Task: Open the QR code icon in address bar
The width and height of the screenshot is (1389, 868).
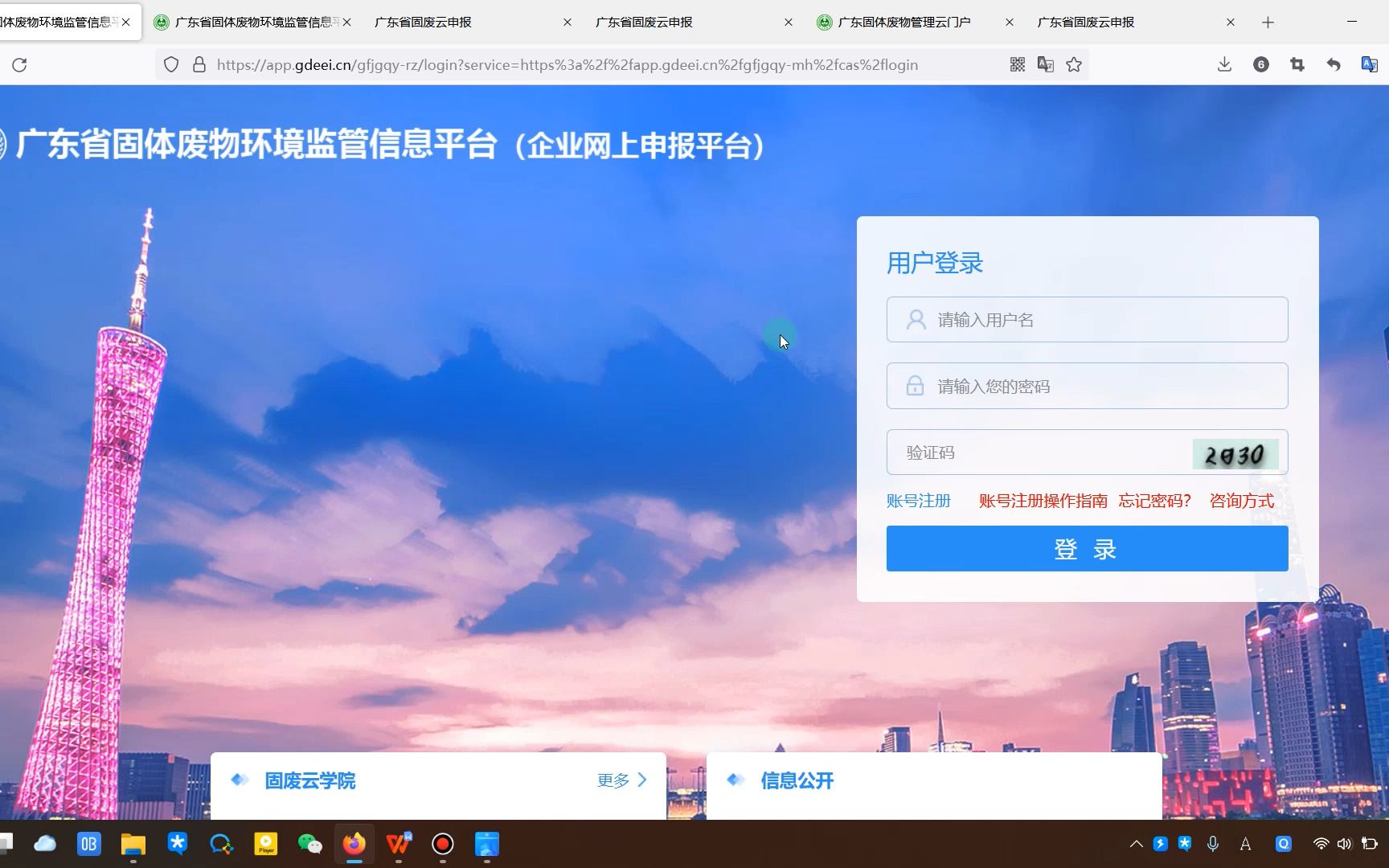Action: click(1018, 65)
